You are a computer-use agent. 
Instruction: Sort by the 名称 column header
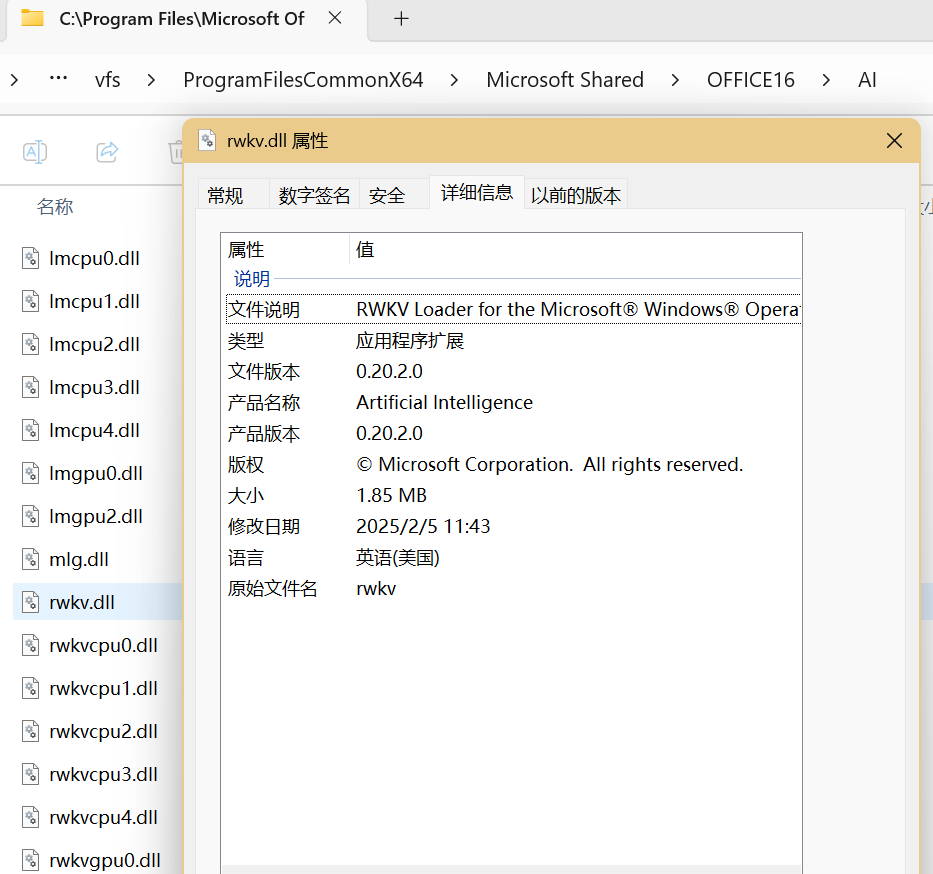(x=55, y=206)
